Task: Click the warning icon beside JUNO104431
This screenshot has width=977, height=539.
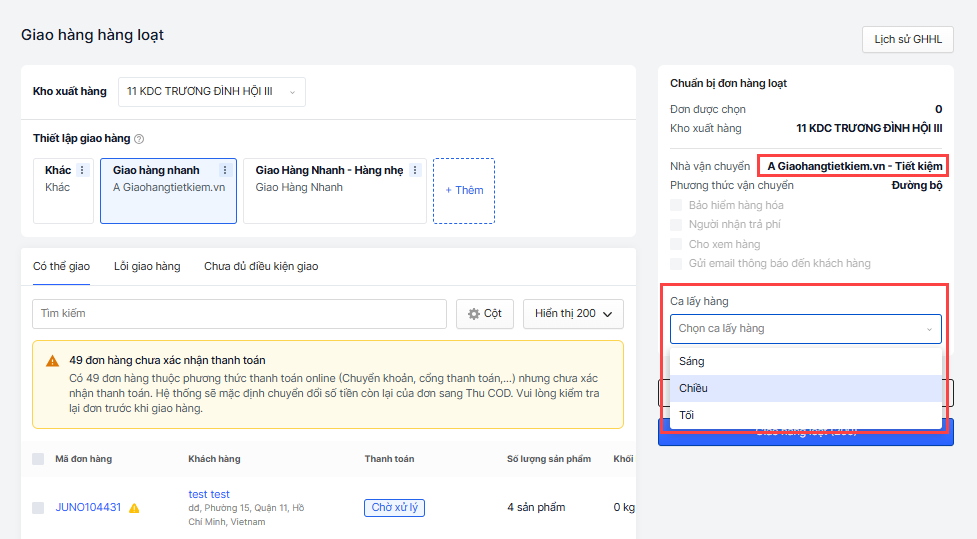Action: tap(134, 508)
